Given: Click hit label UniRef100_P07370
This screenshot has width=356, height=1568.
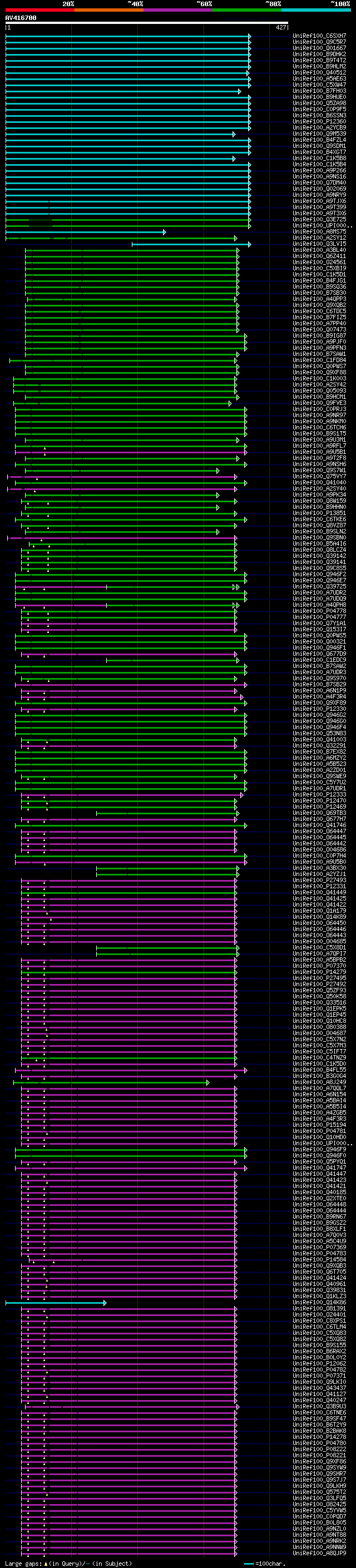Looking at the screenshot, I should point(319,966).
